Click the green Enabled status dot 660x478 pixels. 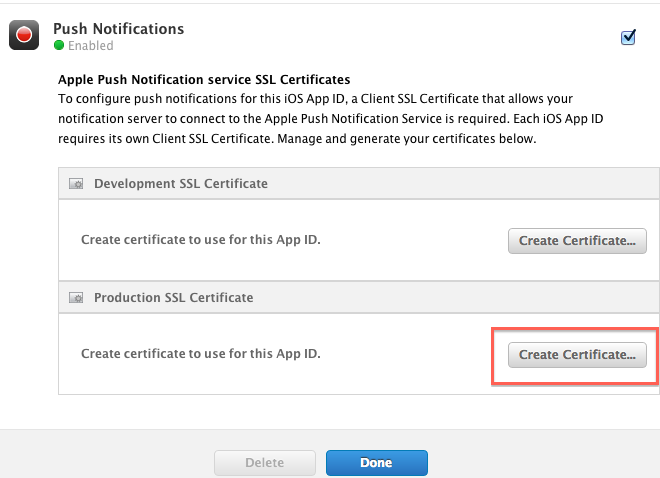pos(59,45)
